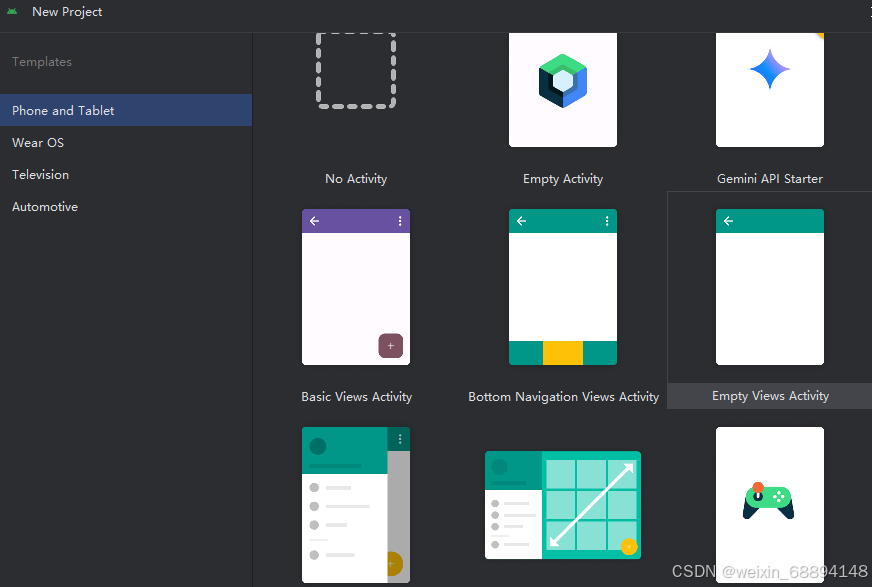This screenshot has width=872, height=587.
Task: Choose the Automotive templates category
Action: (x=126, y=207)
